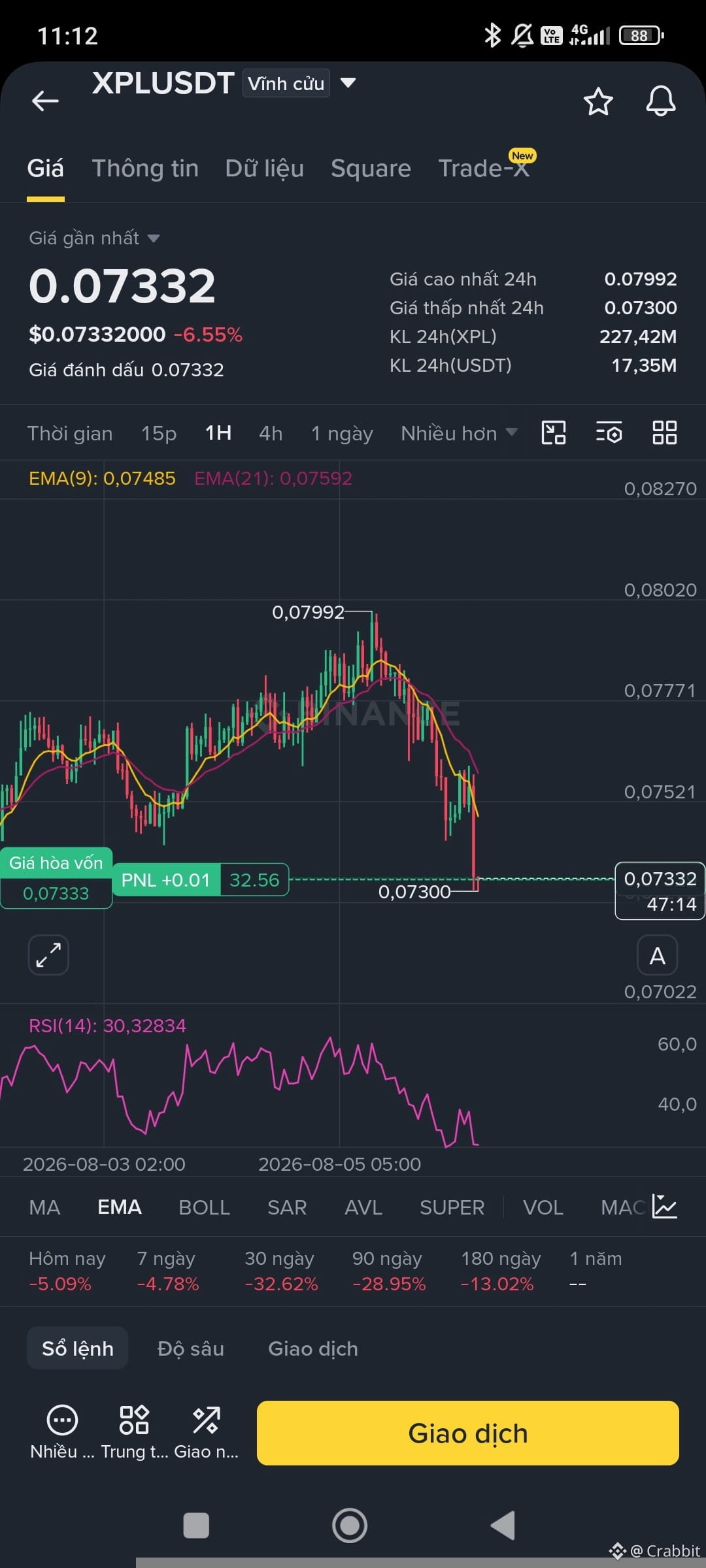The width and height of the screenshot is (706, 1568).
Task: Tap Android home circle button
Action: pos(350,1526)
